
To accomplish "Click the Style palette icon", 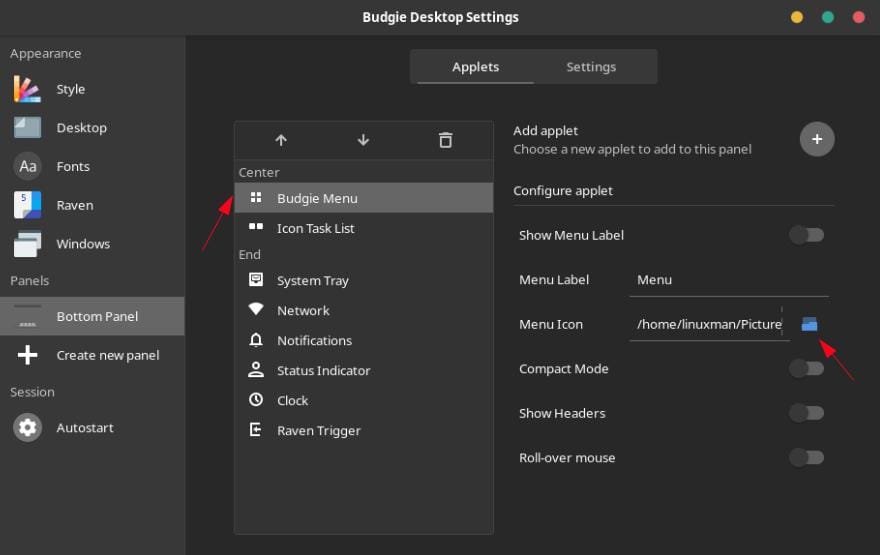I will (27, 89).
